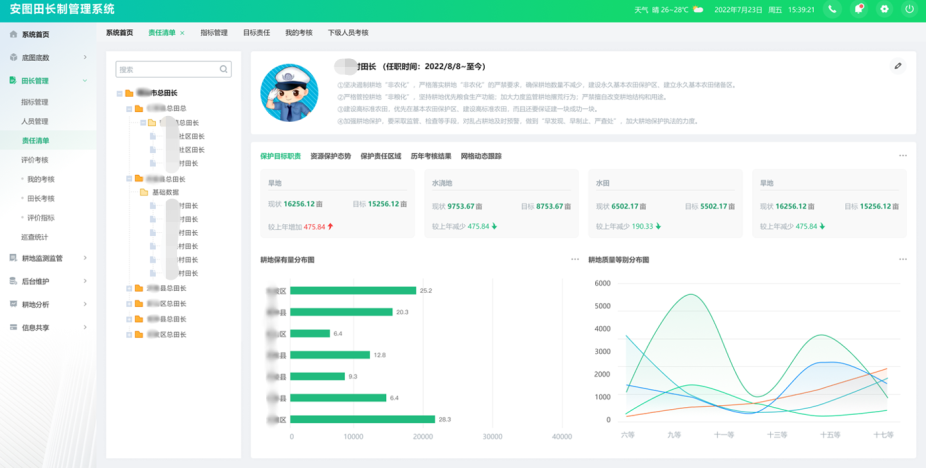Close the 责任清单 tab
The height and width of the screenshot is (468, 926).
pos(182,33)
